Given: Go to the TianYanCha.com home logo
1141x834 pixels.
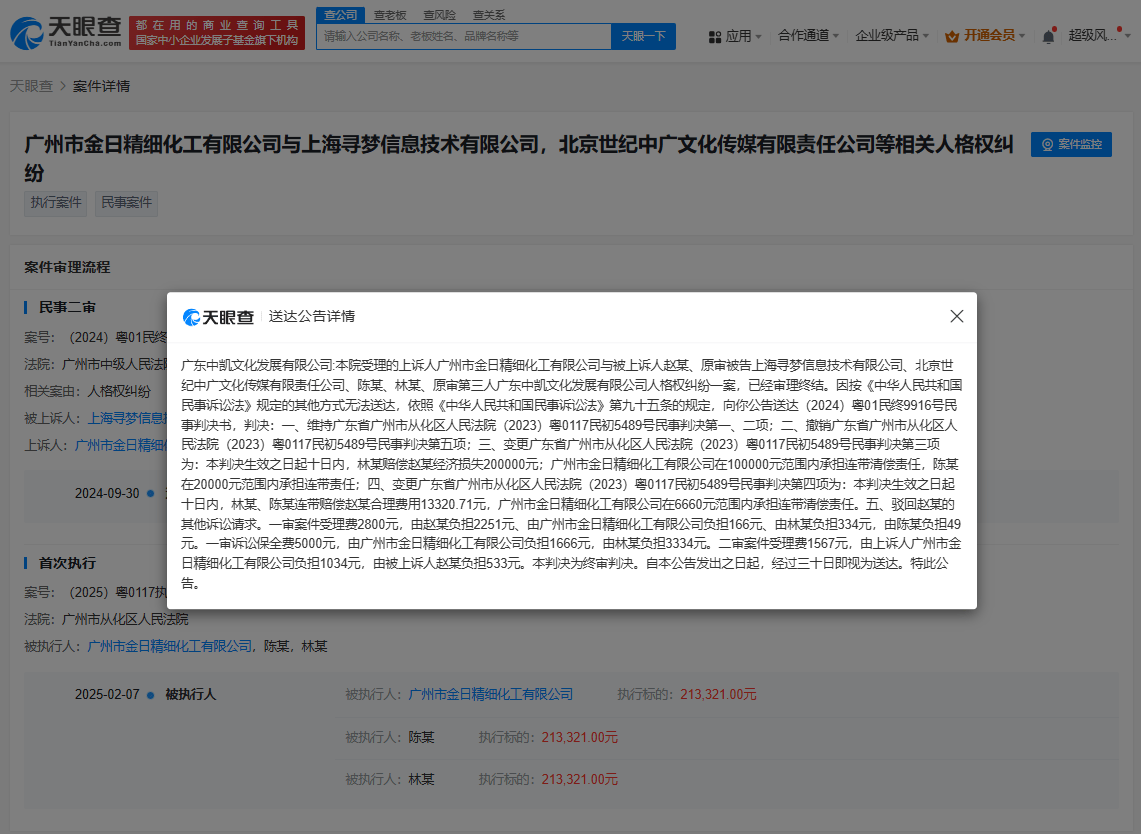Looking at the screenshot, I should point(65,33).
